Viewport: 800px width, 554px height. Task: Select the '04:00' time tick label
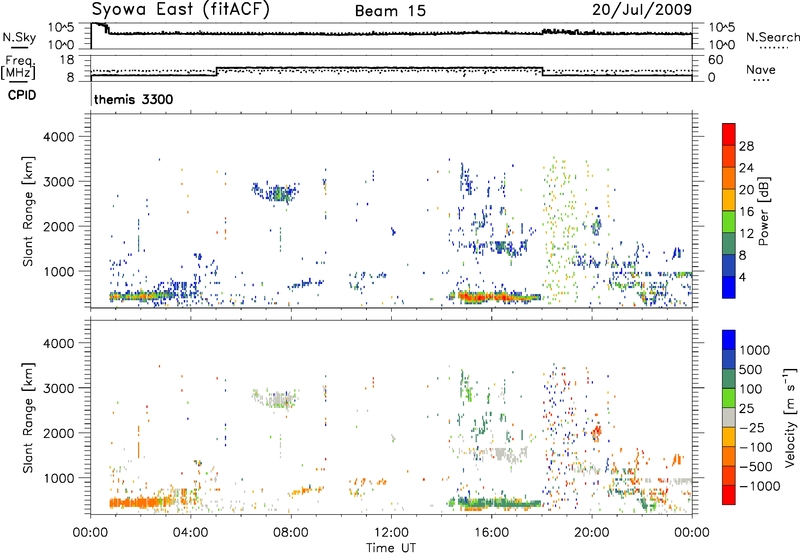point(191,533)
